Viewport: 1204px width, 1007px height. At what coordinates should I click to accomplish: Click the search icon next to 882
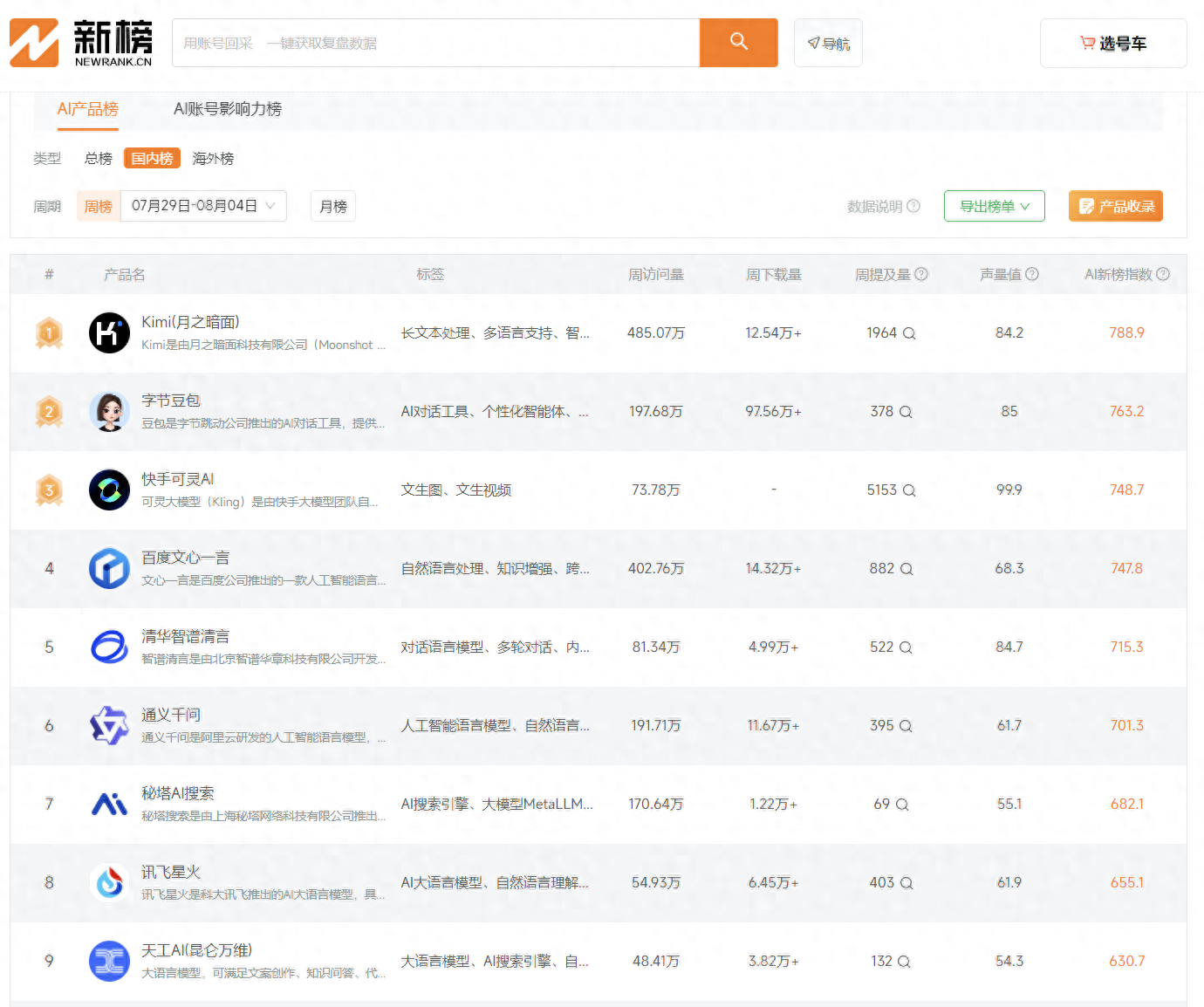906,569
